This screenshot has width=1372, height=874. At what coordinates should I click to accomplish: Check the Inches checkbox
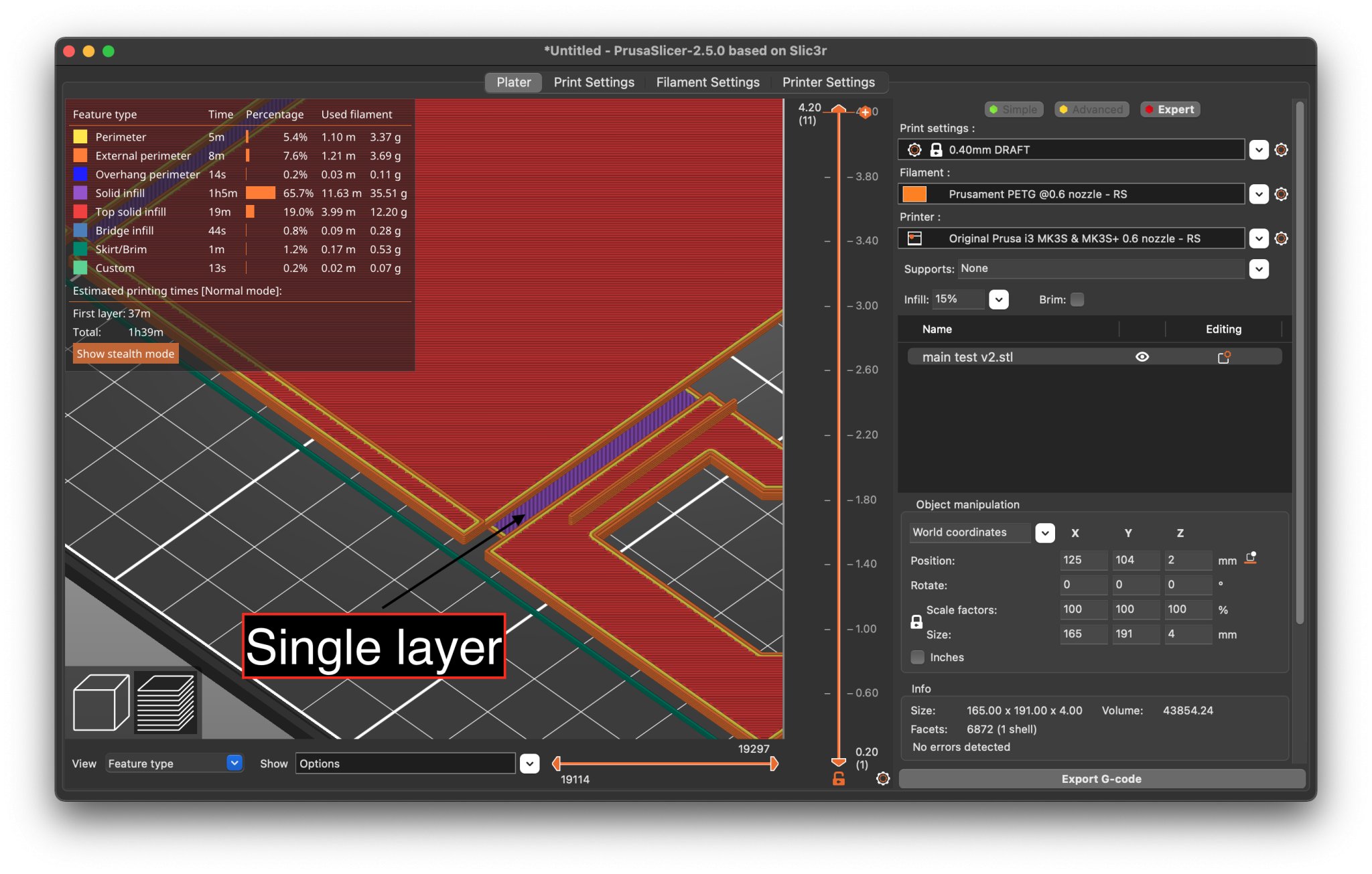coord(918,657)
